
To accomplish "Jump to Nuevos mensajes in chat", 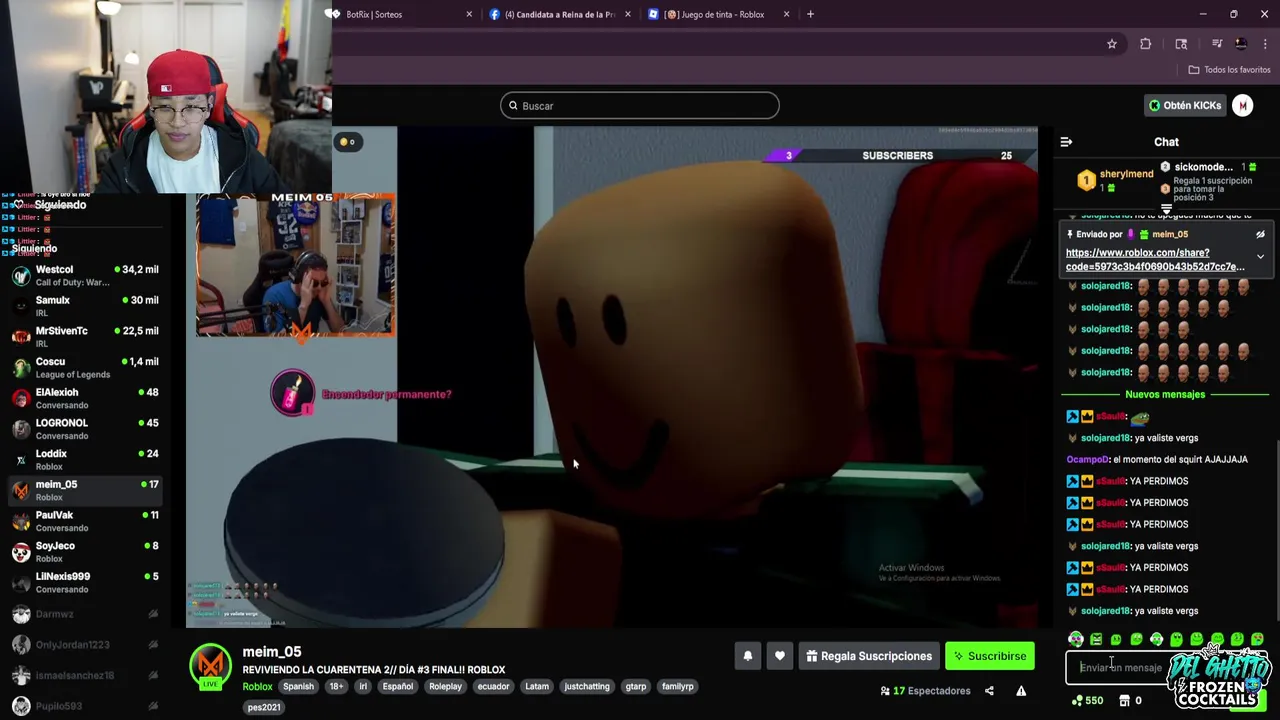I will (x=1165, y=395).
